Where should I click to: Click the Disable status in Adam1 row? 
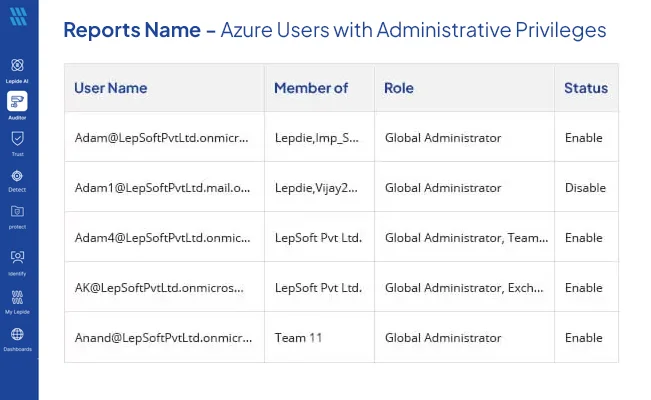pos(585,187)
